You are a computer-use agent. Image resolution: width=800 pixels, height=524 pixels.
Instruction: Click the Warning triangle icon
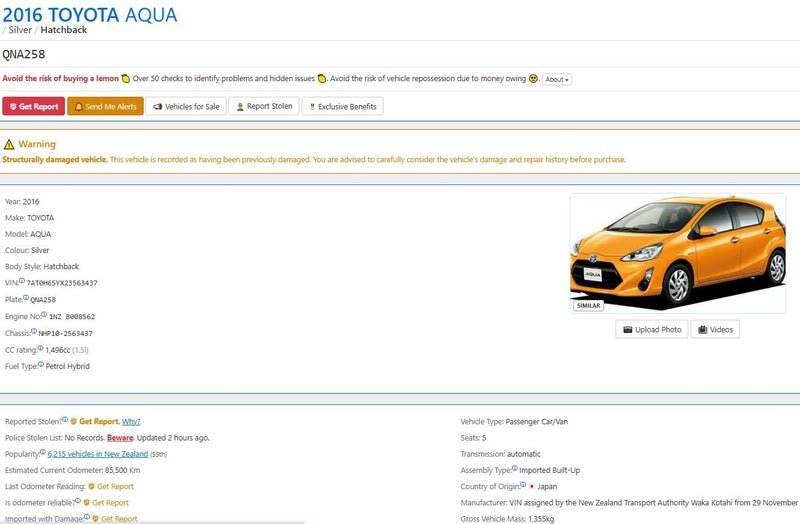[x=9, y=144]
